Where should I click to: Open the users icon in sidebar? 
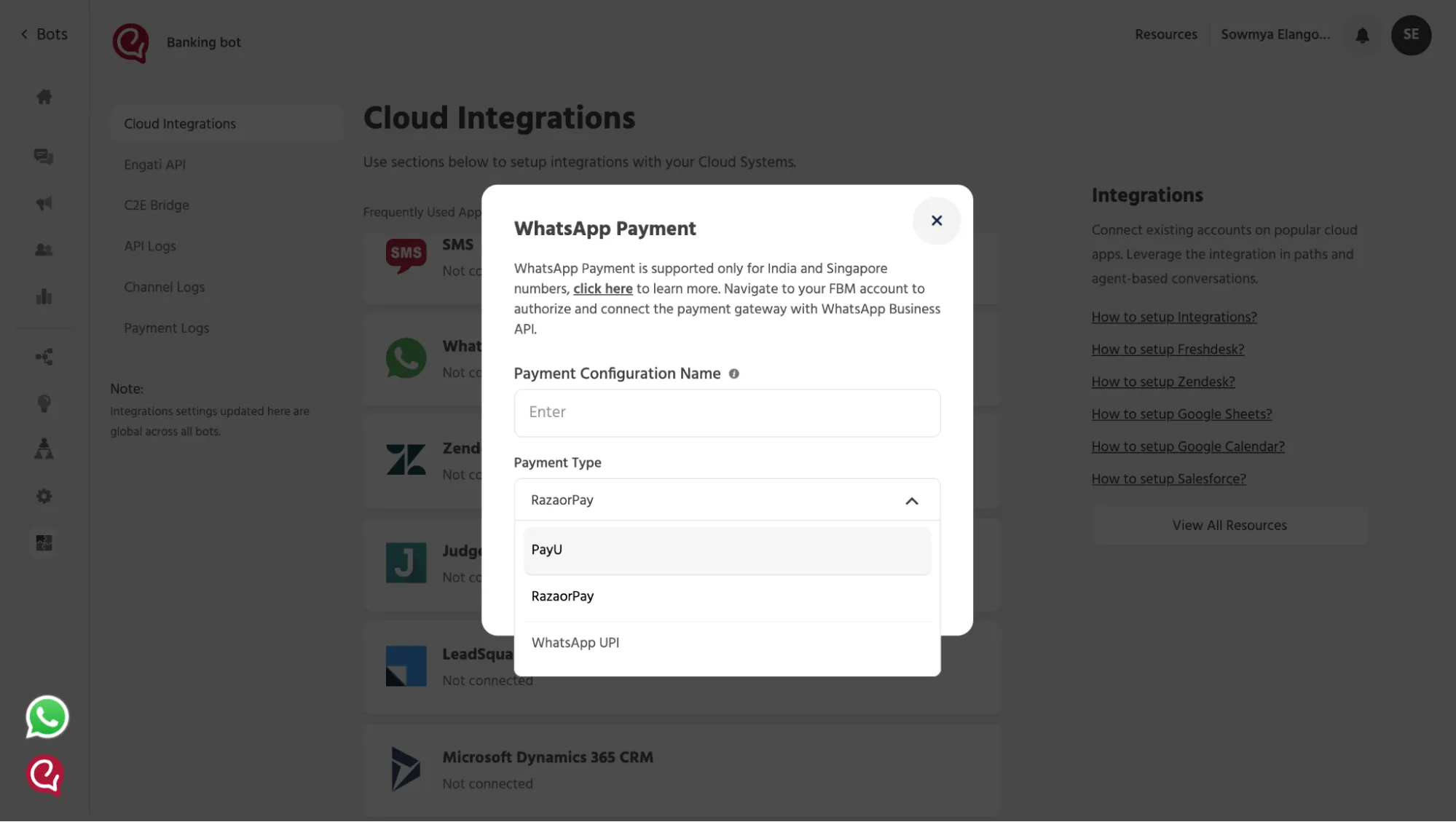coord(44,250)
